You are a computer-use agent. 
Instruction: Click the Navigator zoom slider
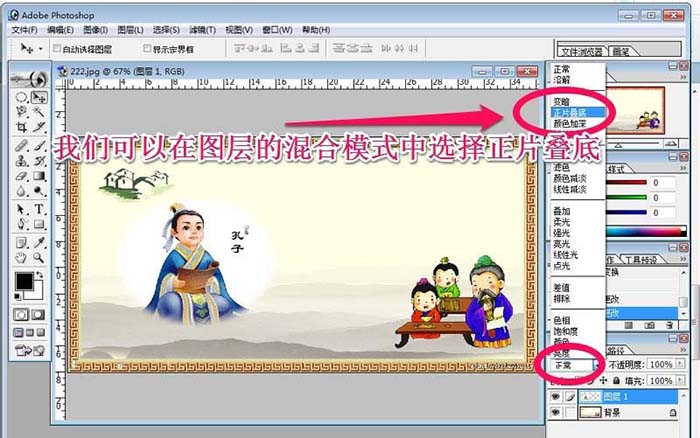(x=619, y=145)
